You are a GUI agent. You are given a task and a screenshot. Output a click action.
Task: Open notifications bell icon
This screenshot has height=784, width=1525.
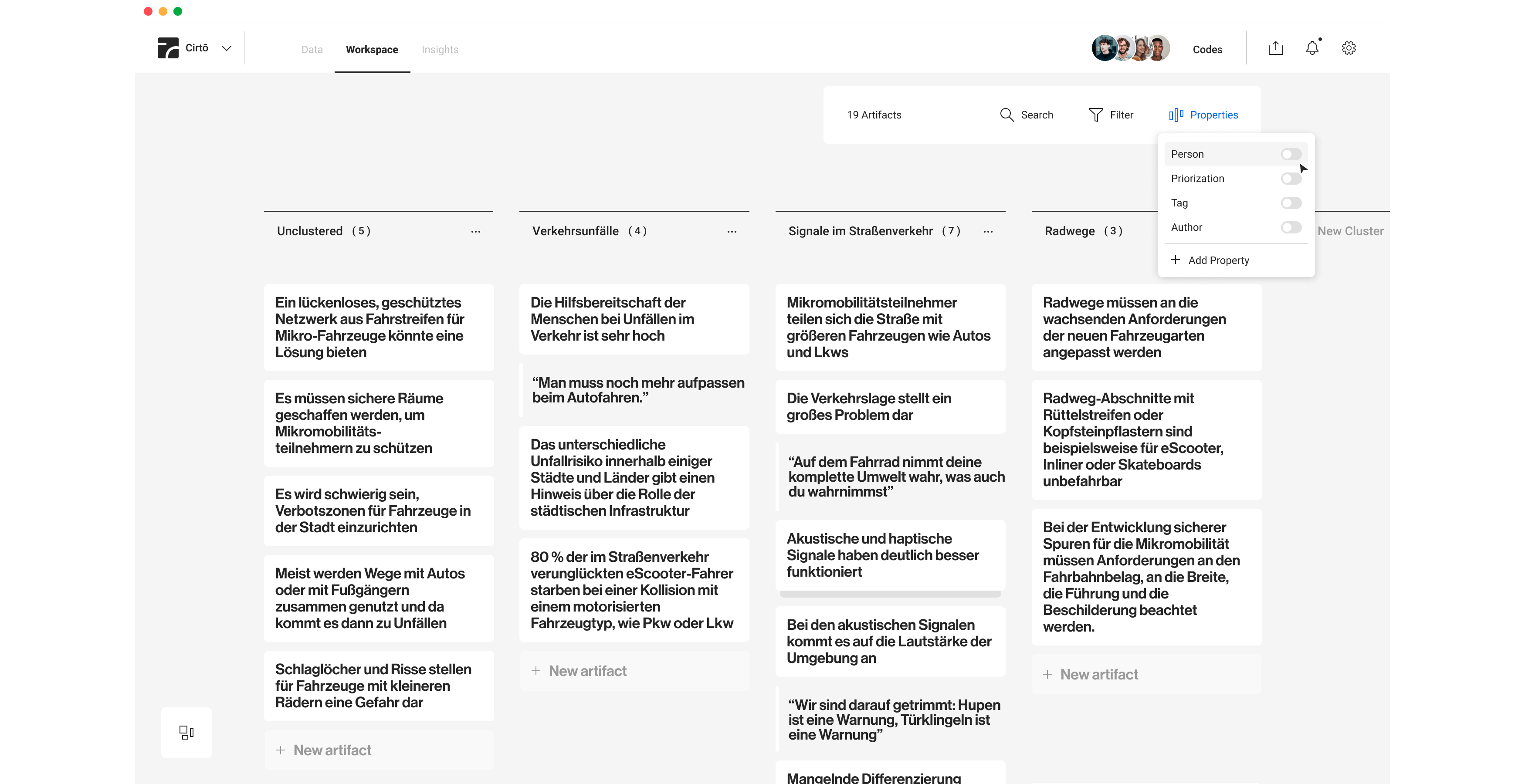tap(1312, 48)
